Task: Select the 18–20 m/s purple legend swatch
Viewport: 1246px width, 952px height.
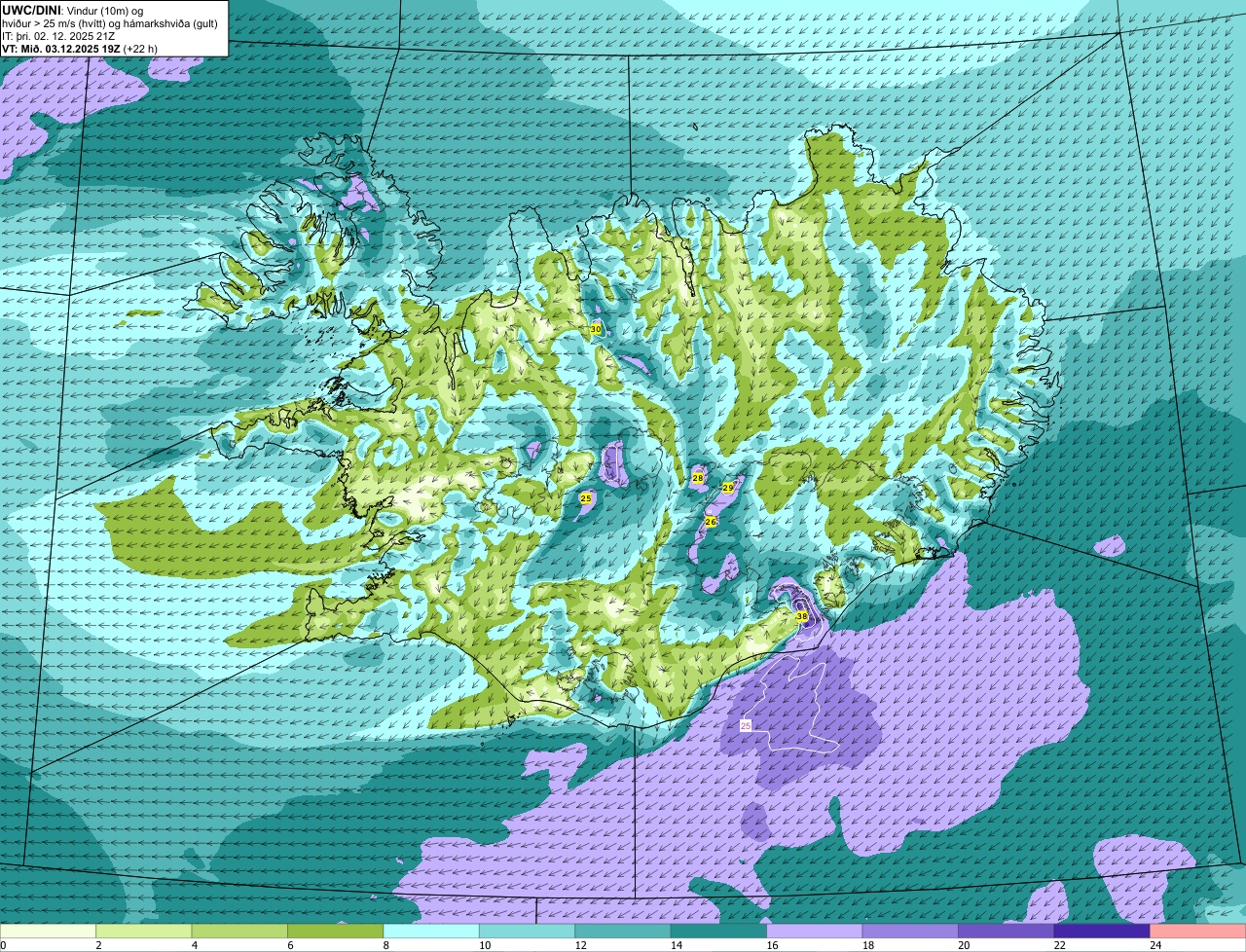Action: 911,931
